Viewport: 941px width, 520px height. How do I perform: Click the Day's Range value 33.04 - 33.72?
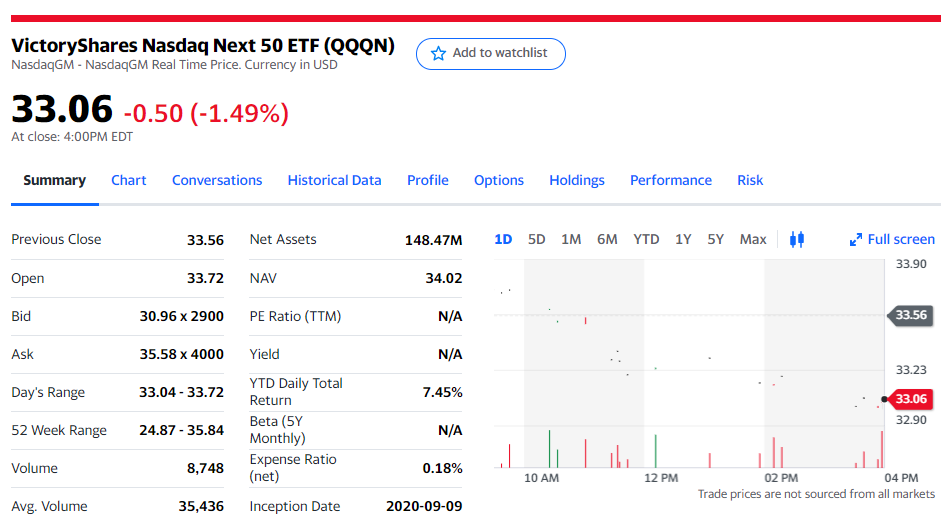click(181, 392)
